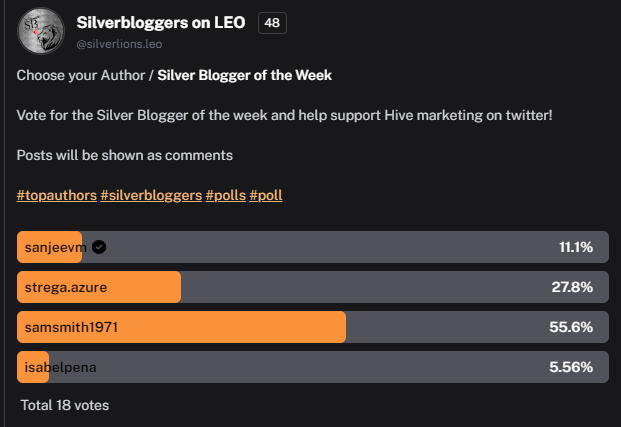Choose strega.azure as poll answer
The image size is (621, 427).
(x=312, y=287)
